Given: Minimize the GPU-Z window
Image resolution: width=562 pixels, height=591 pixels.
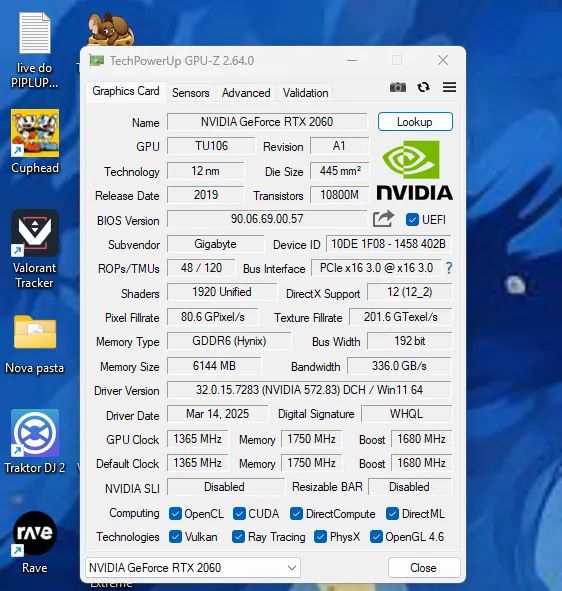Looking at the screenshot, I should pyautogui.click(x=352, y=60).
